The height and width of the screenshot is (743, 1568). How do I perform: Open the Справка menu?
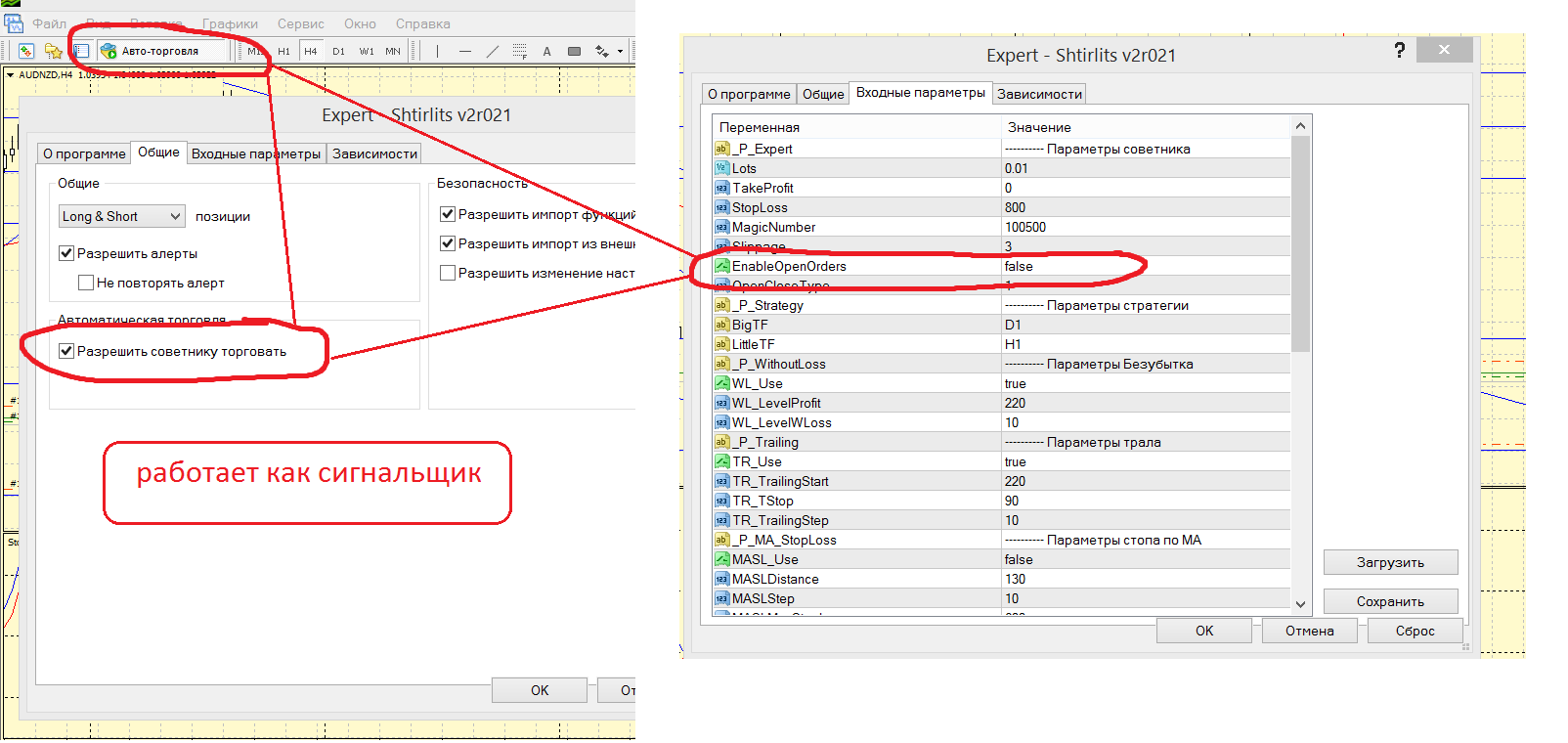click(423, 23)
